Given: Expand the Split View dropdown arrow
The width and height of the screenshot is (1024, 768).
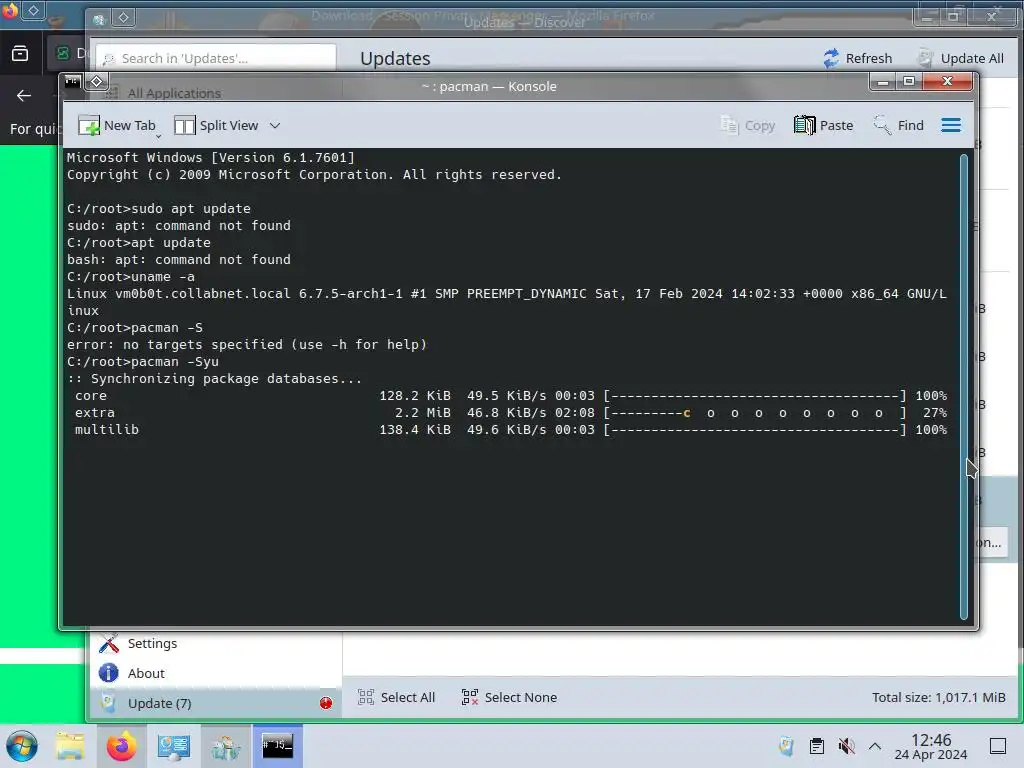Looking at the screenshot, I should pos(275,125).
